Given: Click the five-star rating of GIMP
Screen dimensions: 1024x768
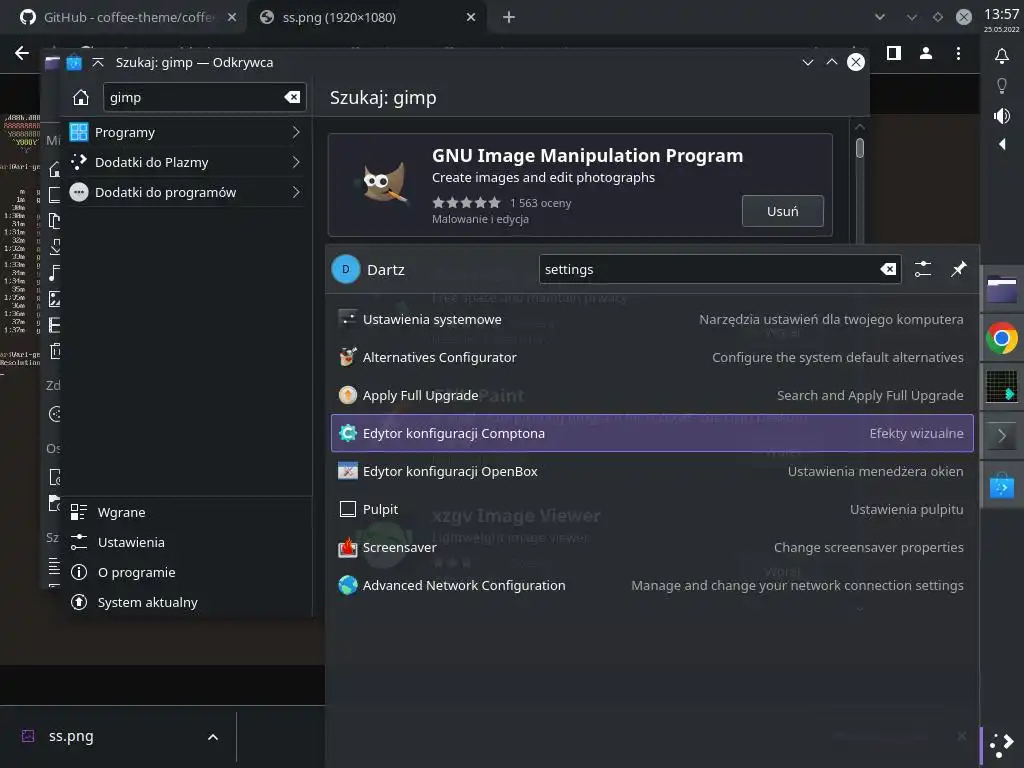Looking at the screenshot, I should click(466, 203).
